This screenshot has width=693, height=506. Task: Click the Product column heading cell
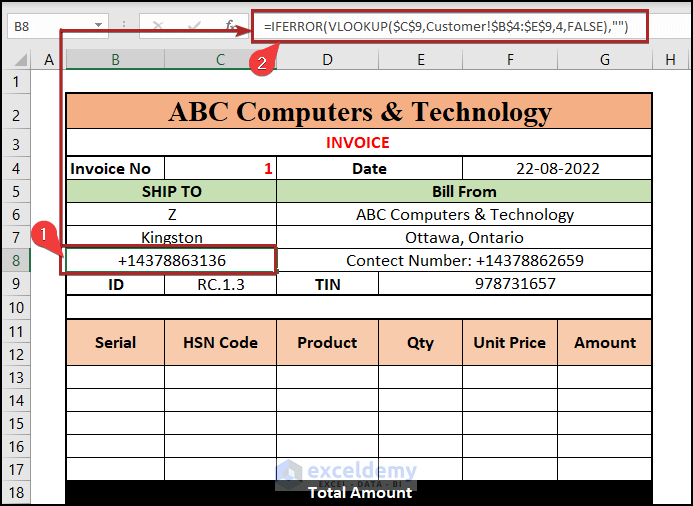(327, 342)
